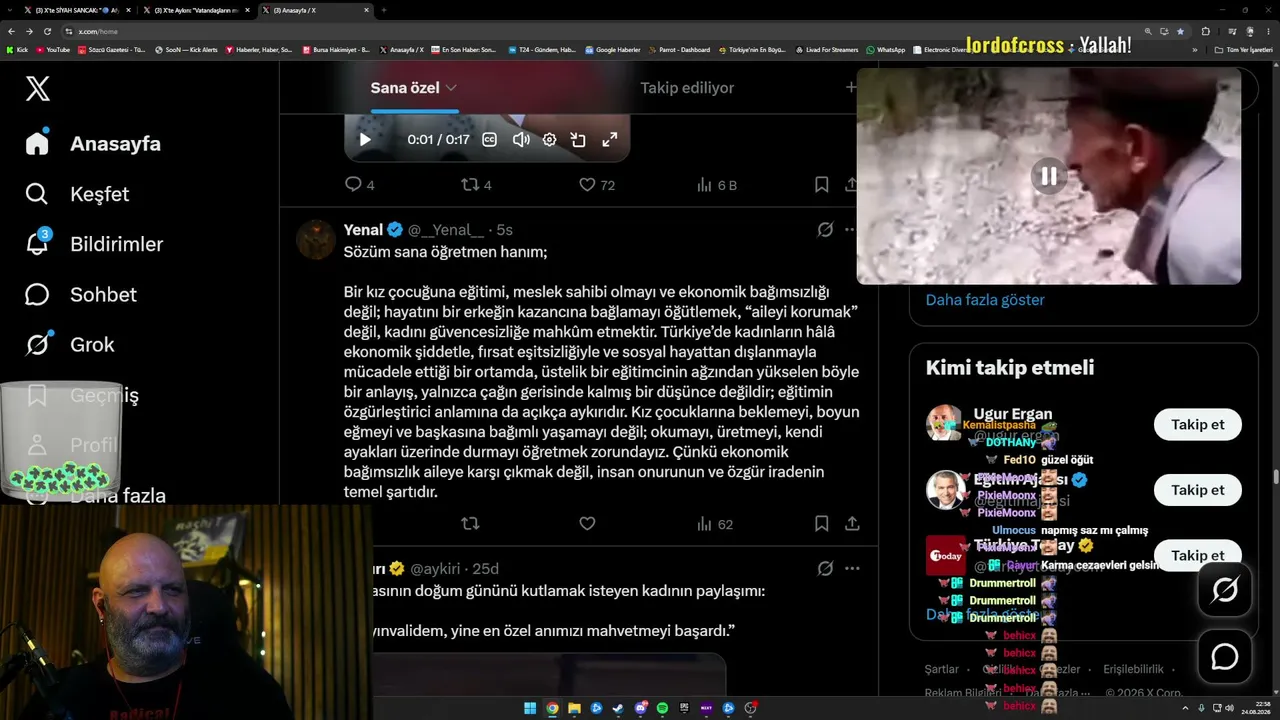Reload the current page
Image resolution: width=1280 pixels, height=720 pixels.
click(x=47, y=31)
